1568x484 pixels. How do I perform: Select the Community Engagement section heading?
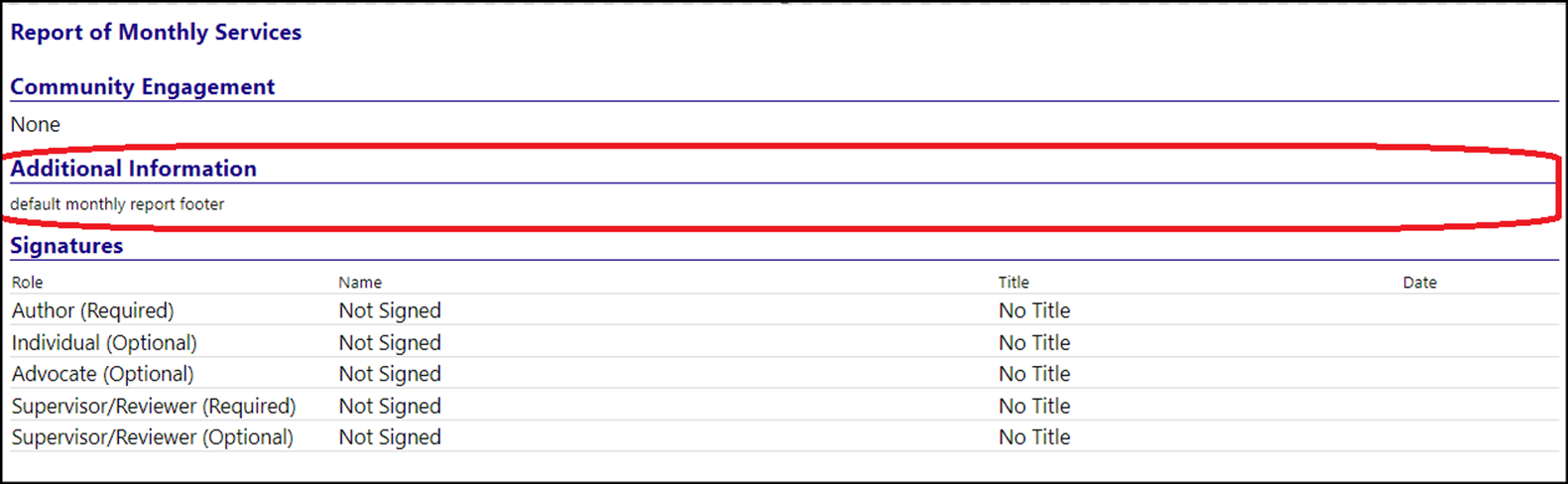pos(143,86)
